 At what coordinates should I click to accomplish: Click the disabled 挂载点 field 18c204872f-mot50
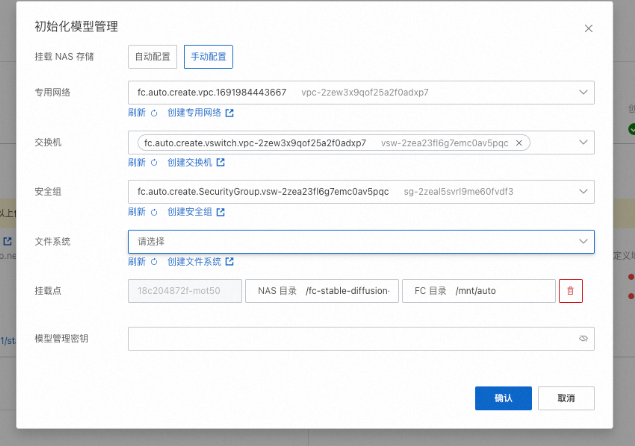[185, 291]
